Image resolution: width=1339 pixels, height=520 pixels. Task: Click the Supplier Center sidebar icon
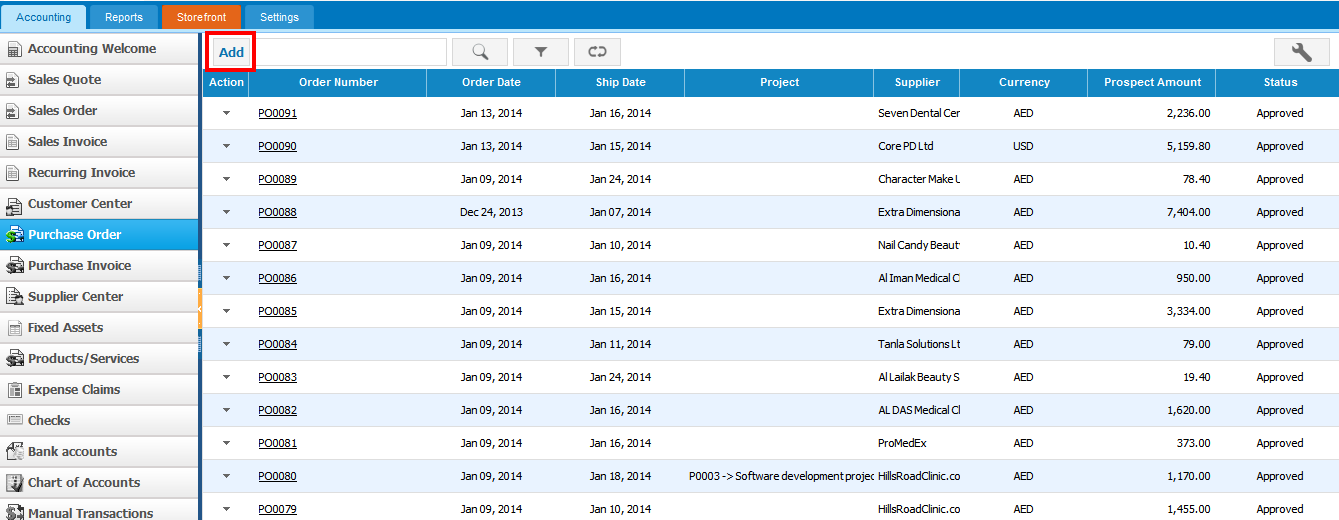pos(14,297)
